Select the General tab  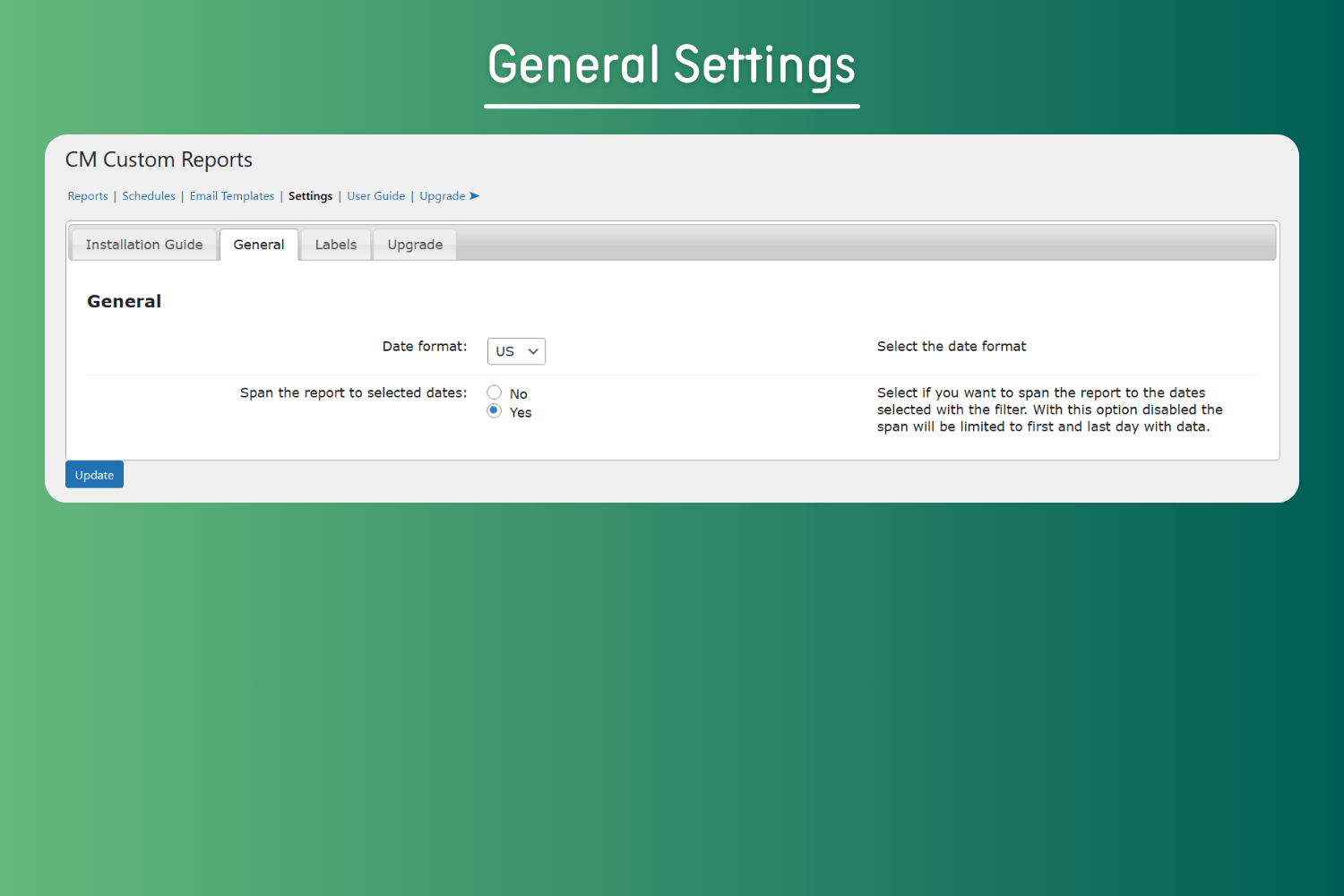[259, 245]
